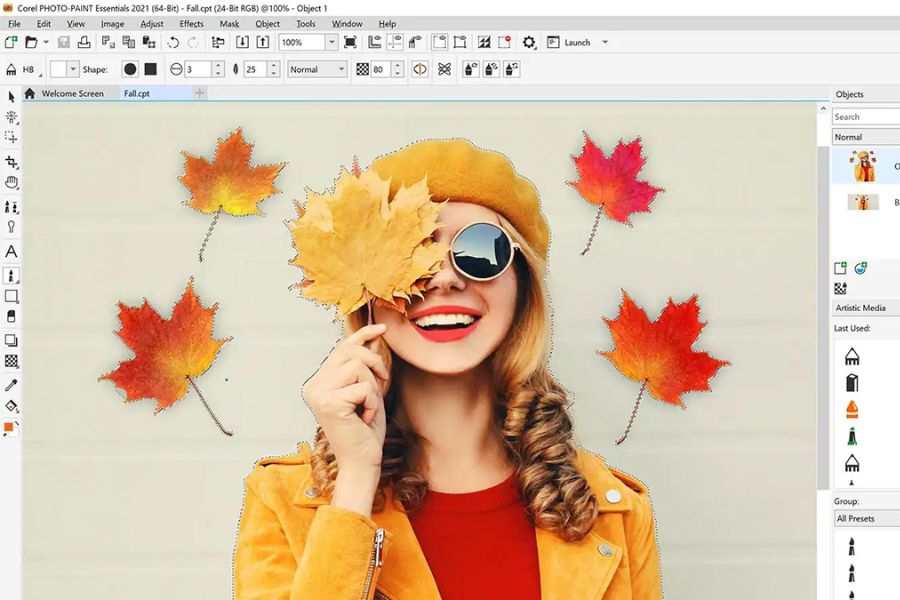Toggle the mask marquee visibility icon
The height and width of the screenshot is (600, 900).
(x=439, y=42)
